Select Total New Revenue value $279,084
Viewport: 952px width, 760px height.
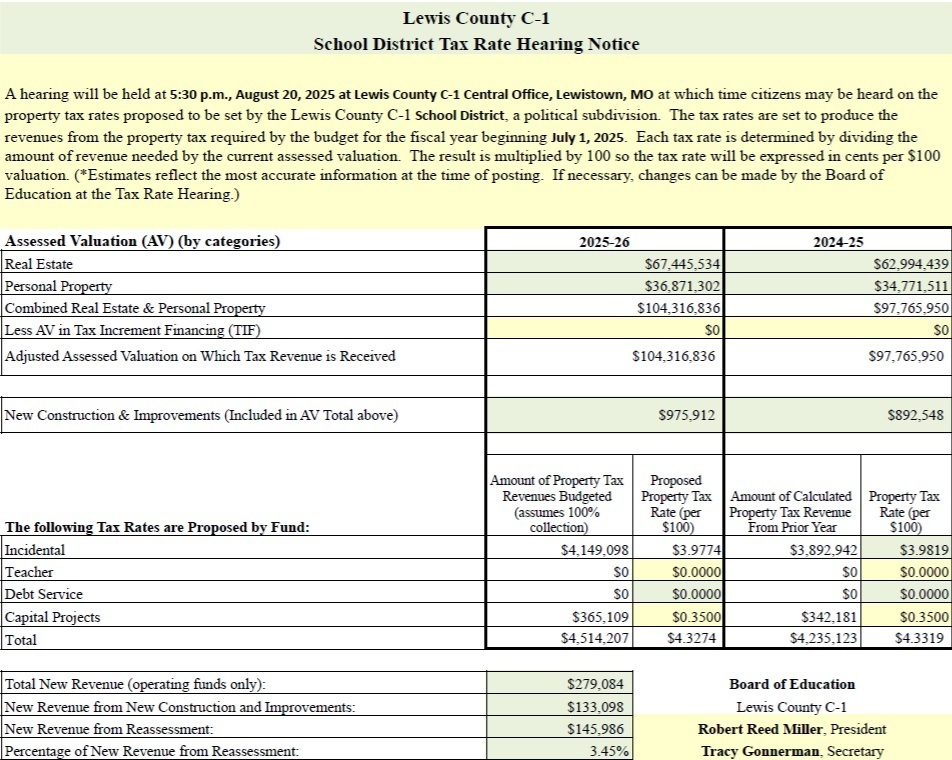(596, 684)
